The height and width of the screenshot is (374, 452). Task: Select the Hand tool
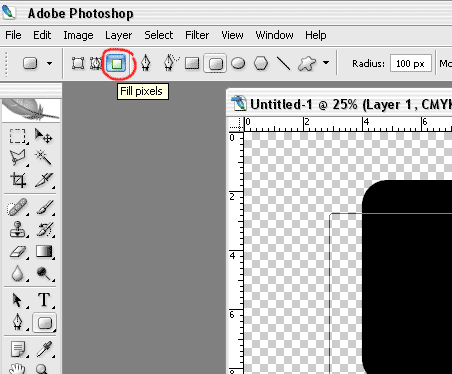point(17,369)
